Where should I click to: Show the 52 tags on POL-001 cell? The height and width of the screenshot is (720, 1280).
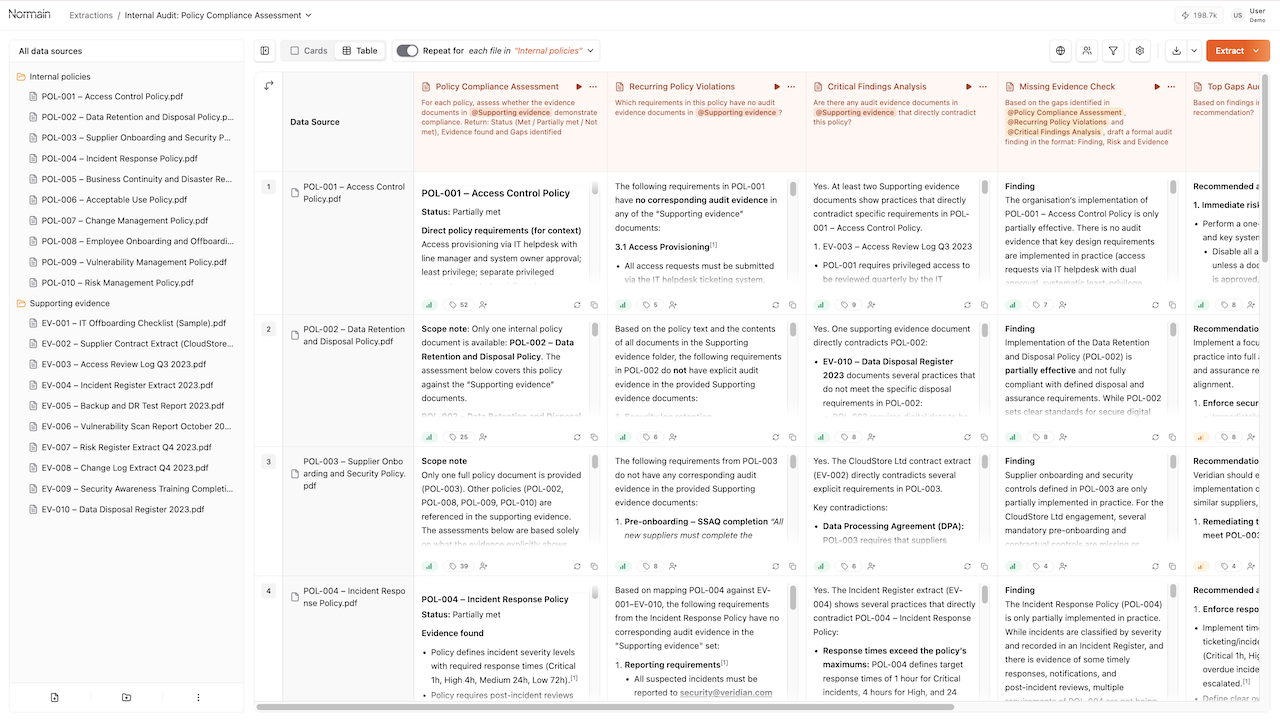458,305
